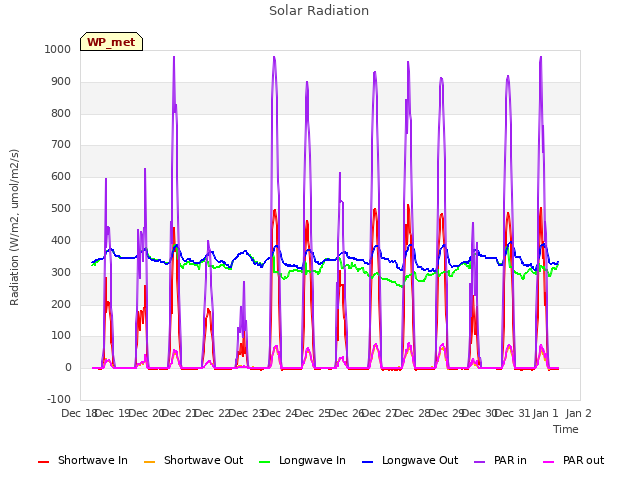Click the 0 y-axis tick label
Viewport: 640px width, 480px height.
(68, 368)
